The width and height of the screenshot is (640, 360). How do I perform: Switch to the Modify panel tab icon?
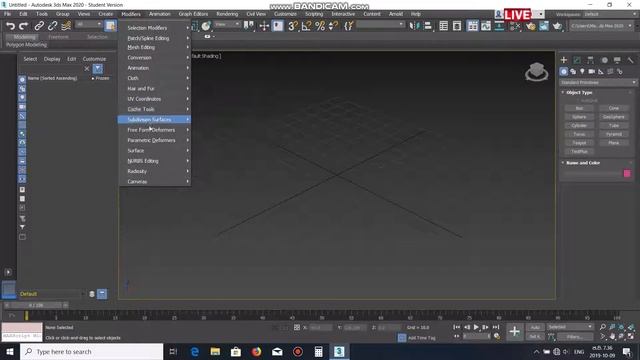pyautogui.click(x=577, y=60)
